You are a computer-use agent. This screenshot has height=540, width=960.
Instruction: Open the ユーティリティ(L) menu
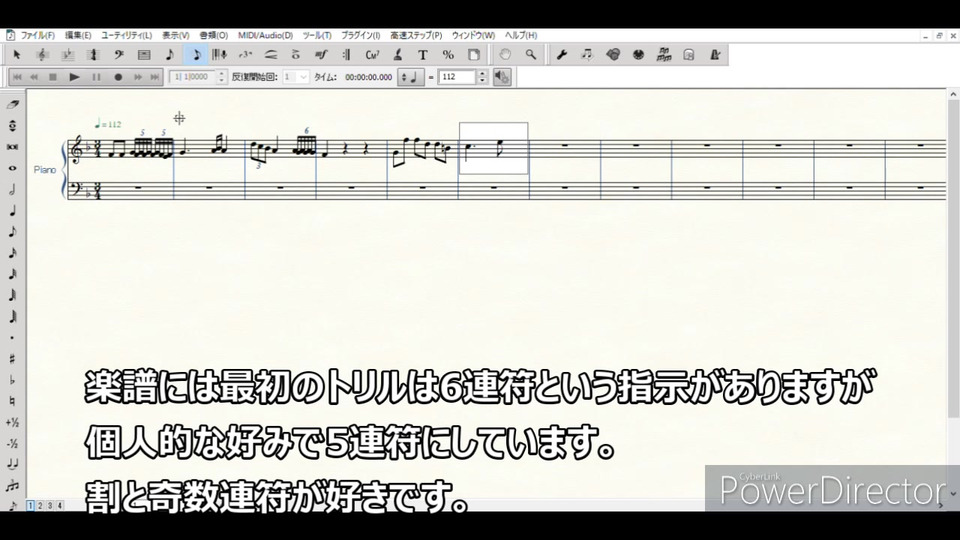(x=126, y=36)
